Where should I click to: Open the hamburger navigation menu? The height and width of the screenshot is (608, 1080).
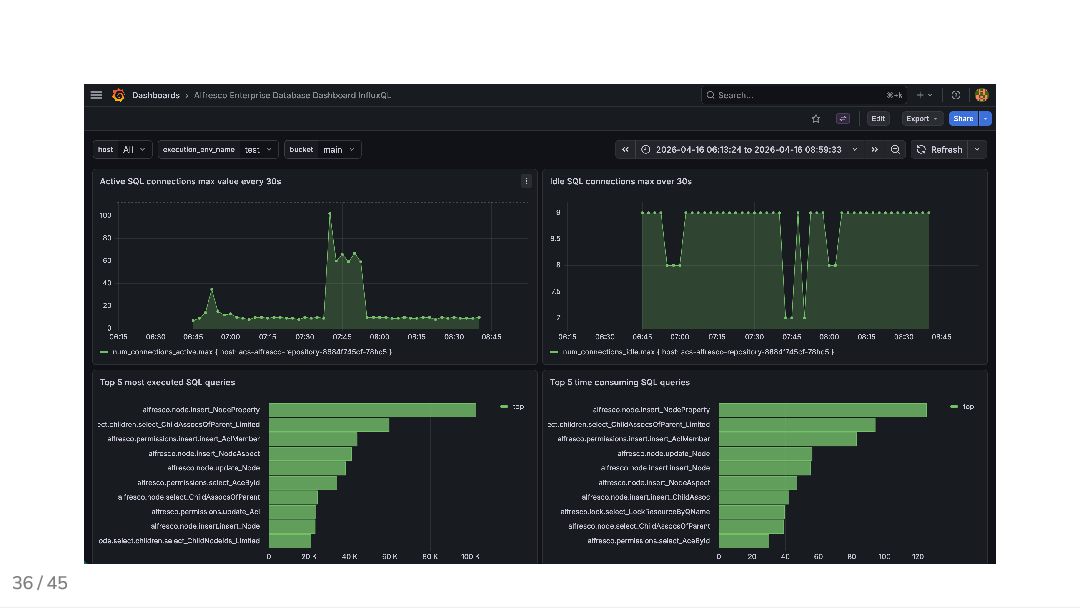[x=96, y=95]
